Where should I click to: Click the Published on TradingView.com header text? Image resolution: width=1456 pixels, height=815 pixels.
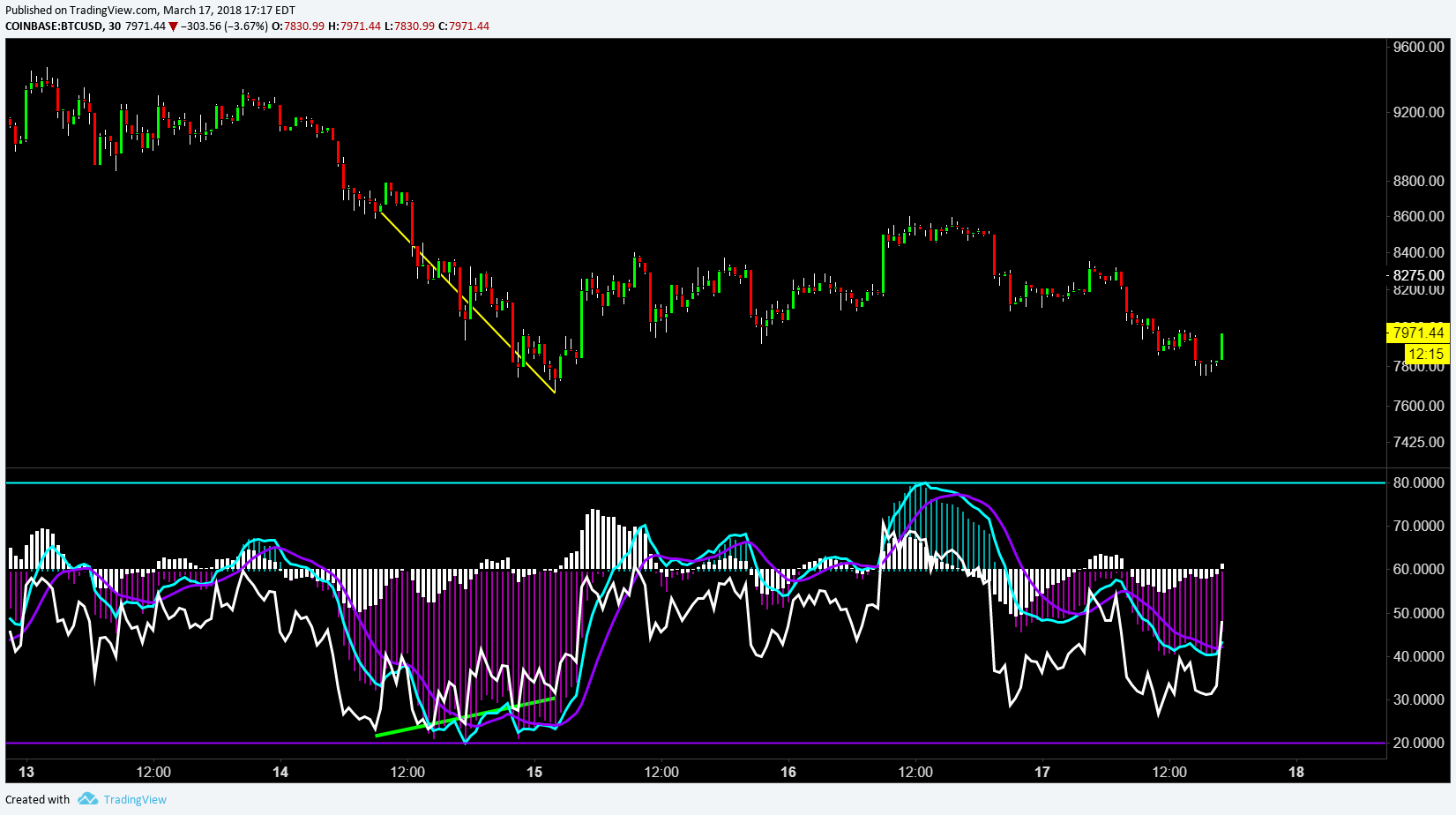tap(150, 11)
